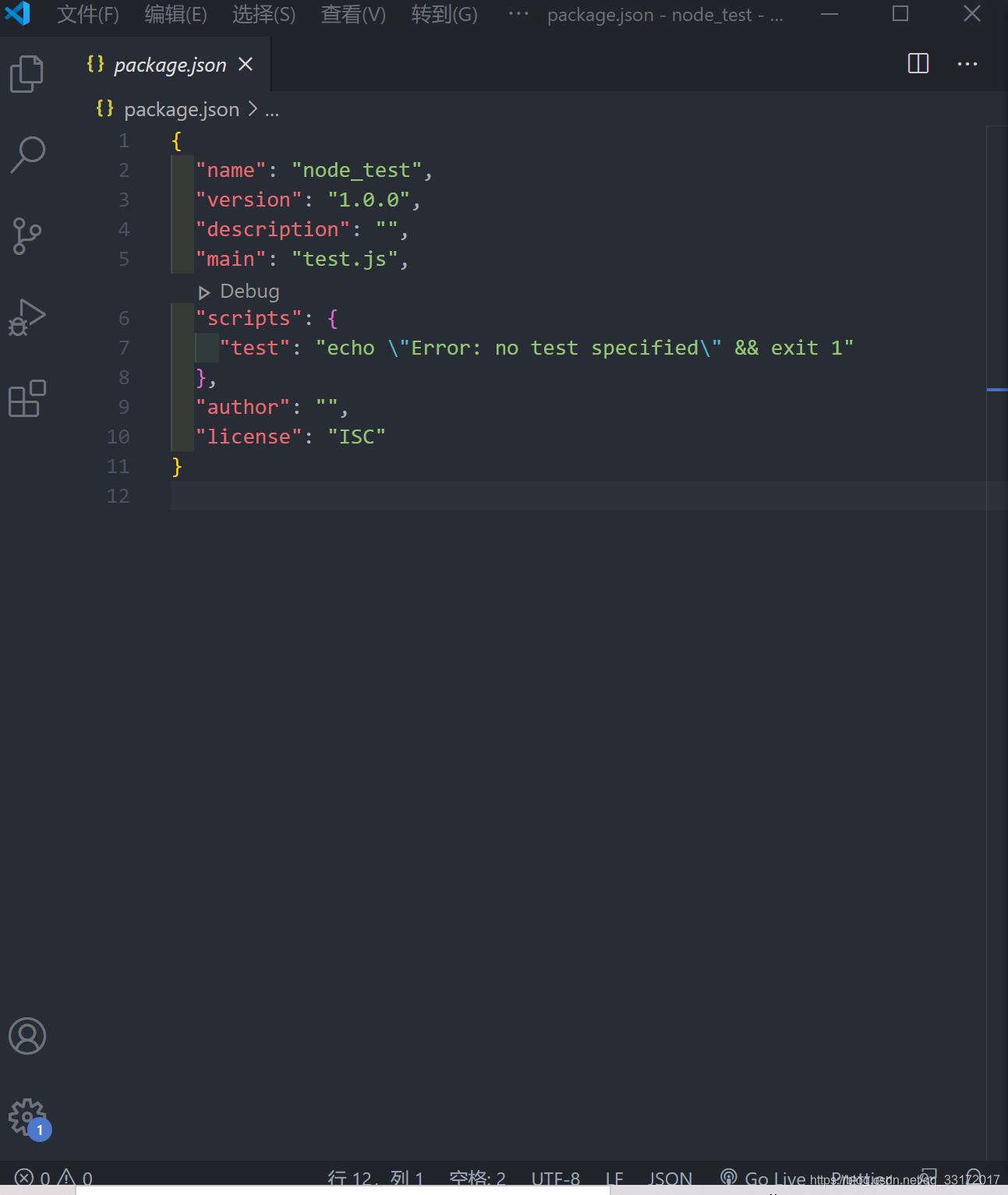Place cursor on empty line 12
Screen dimensions: 1008x1195
click(578, 496)
